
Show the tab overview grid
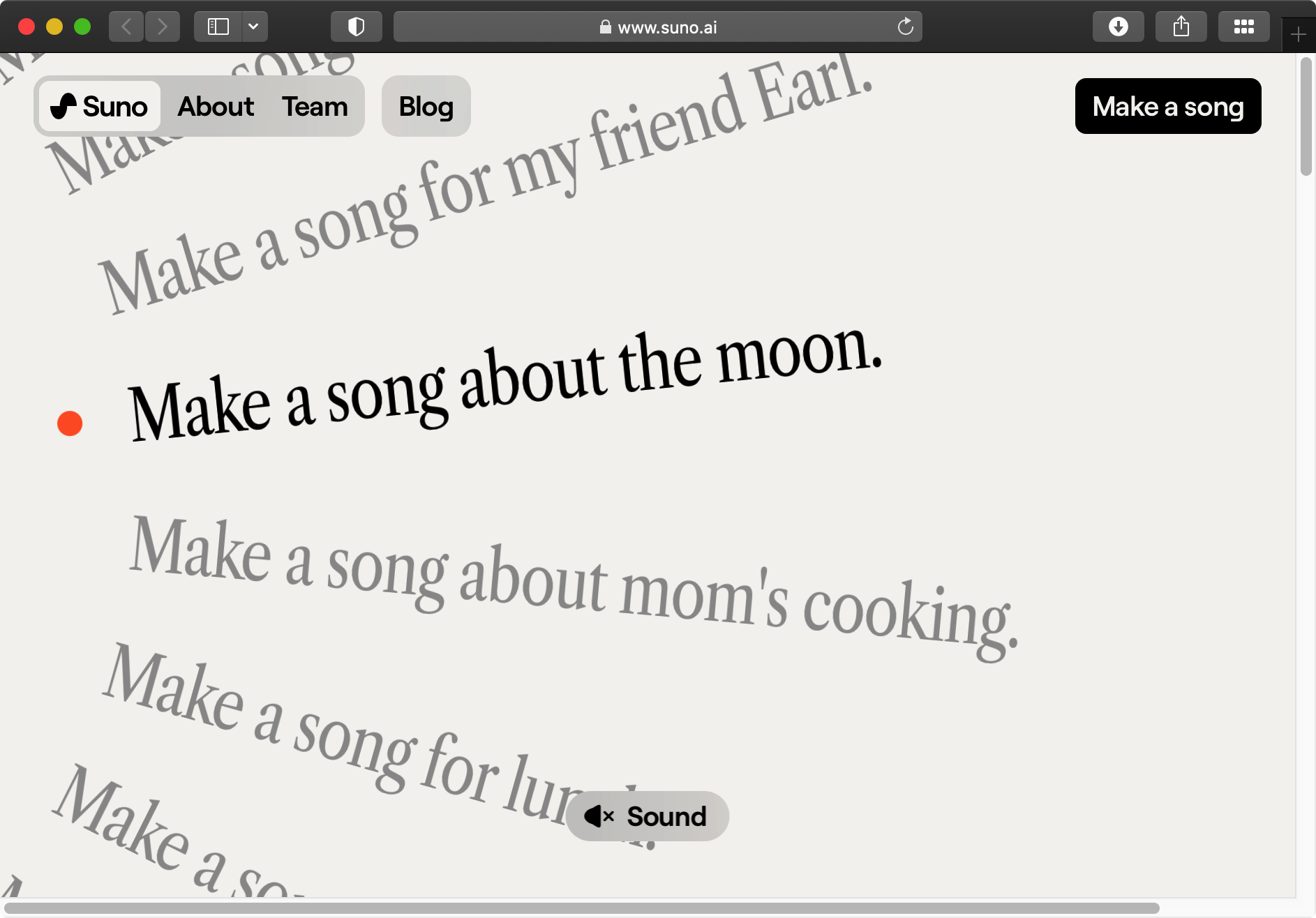(1244, 27)
